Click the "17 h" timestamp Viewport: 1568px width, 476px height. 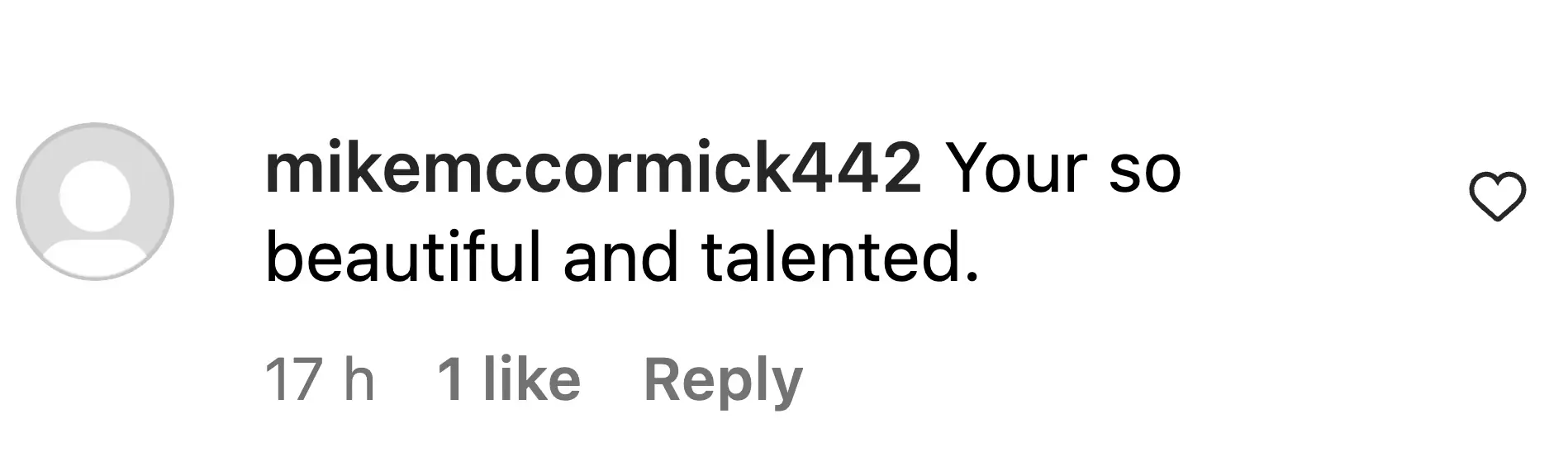click(x=320, y=380)
